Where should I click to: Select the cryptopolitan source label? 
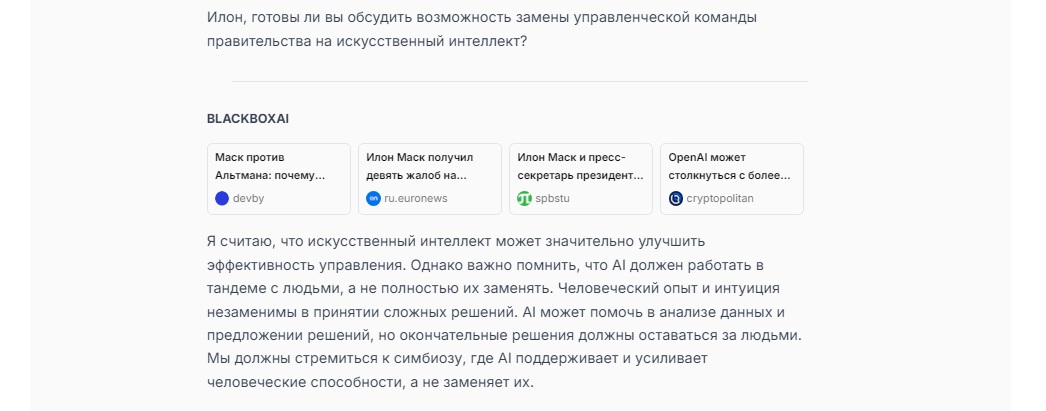(720, 198)
